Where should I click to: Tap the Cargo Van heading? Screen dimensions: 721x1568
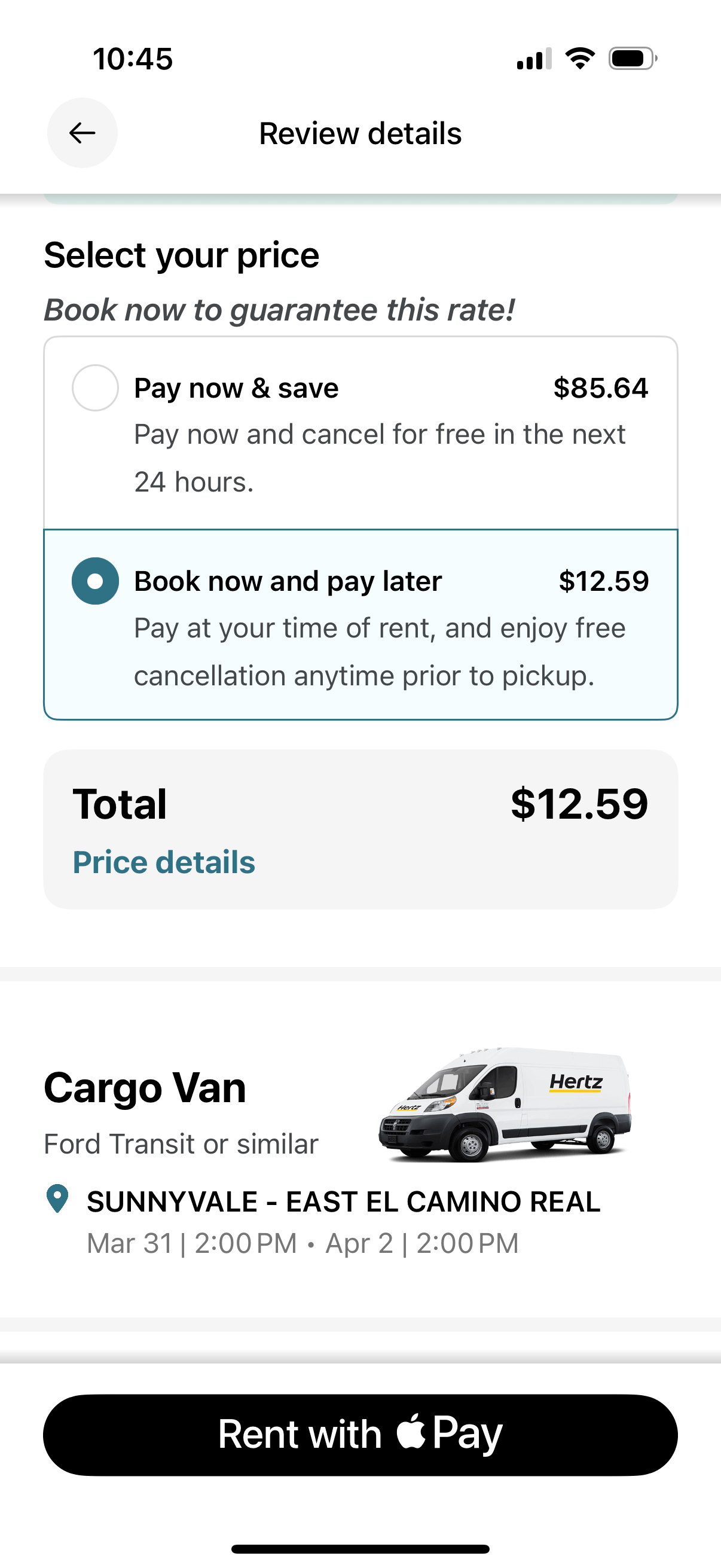click(145, 1087)
